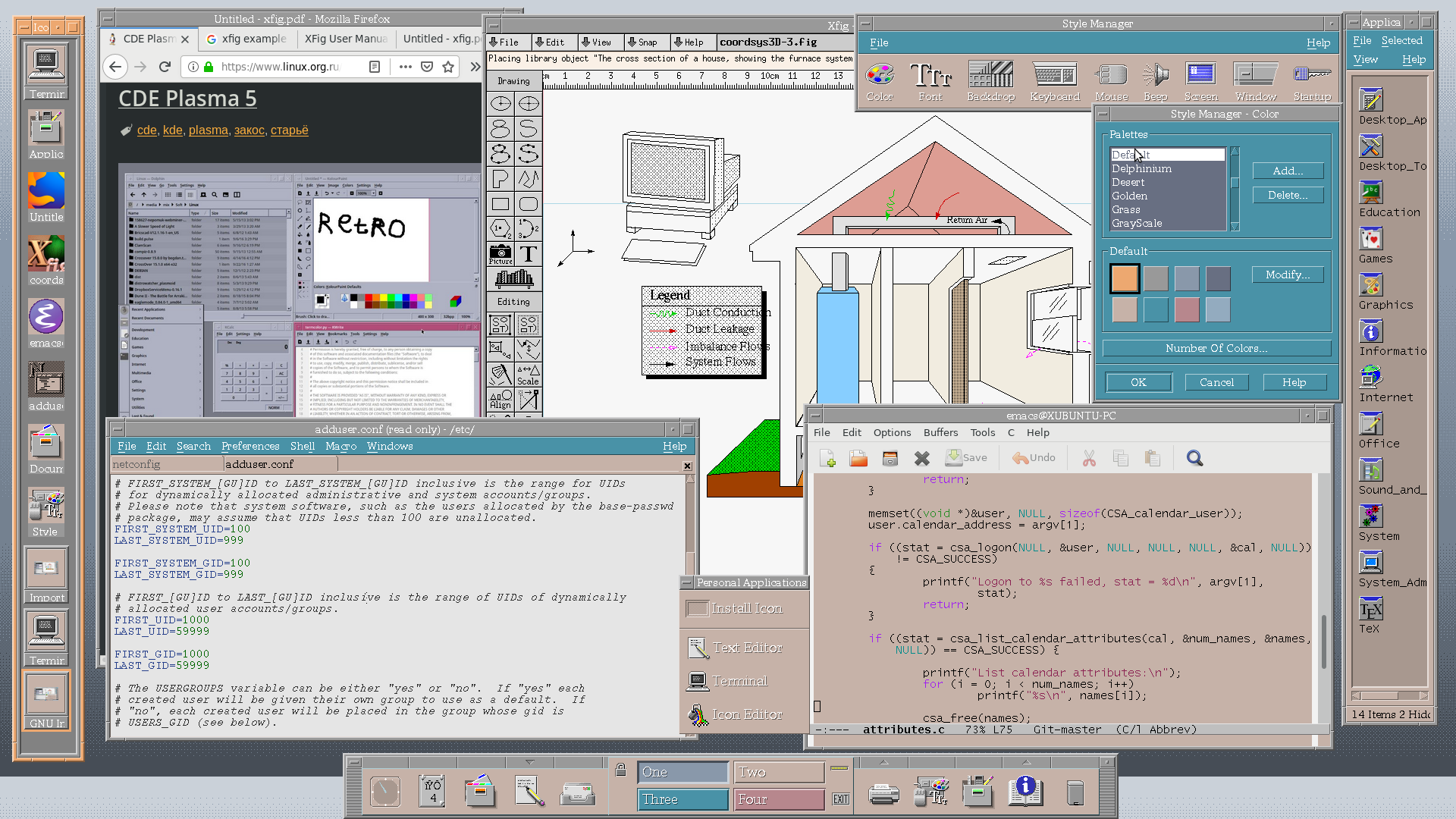The width and height of the screenshot is (1456, 819).
Task: Click Number Of Colors... button
Action: click(x=1216, y=348)
